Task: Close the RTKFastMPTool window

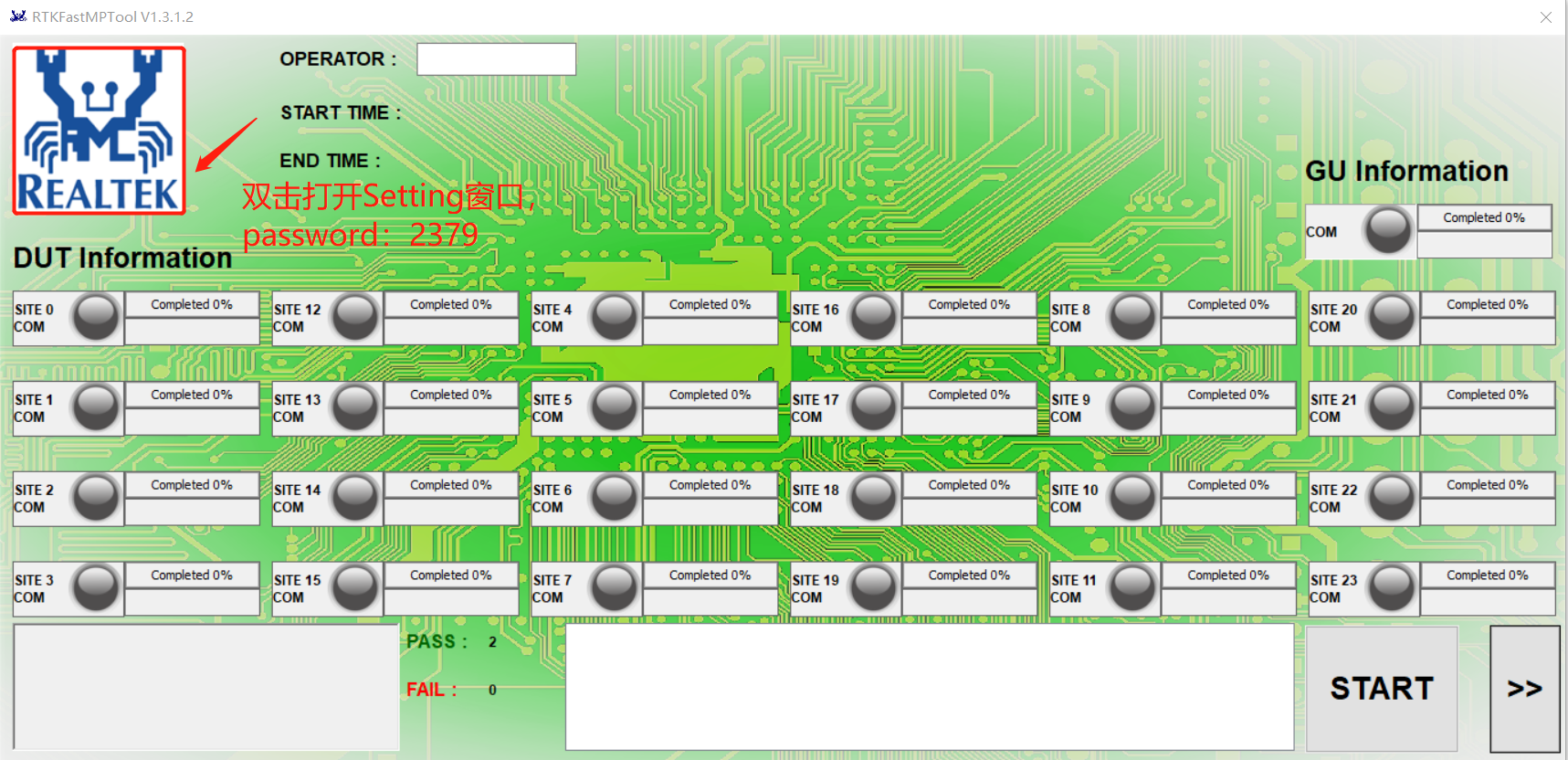Action: pyautogui.click(x=1545, y=17)
